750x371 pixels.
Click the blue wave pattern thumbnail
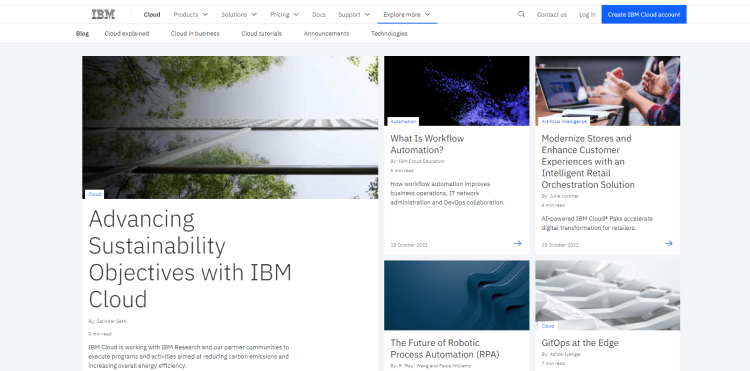tap(456, 295)
